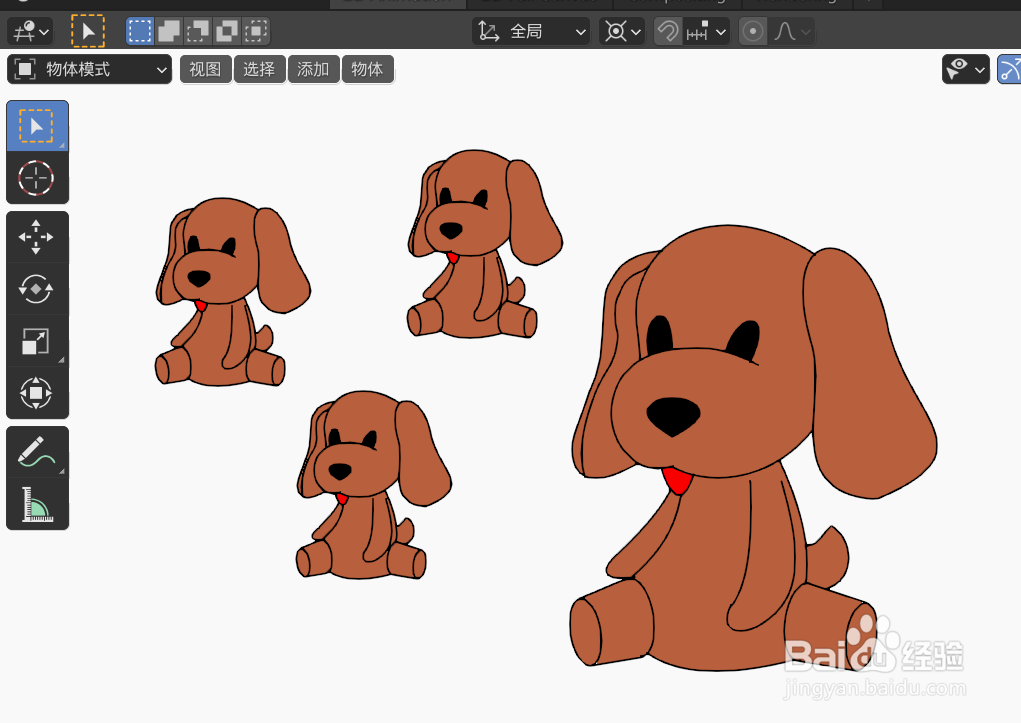1021x723 pixels.
Task: Open the 添加 menu
Action: [x=314, y=69]
